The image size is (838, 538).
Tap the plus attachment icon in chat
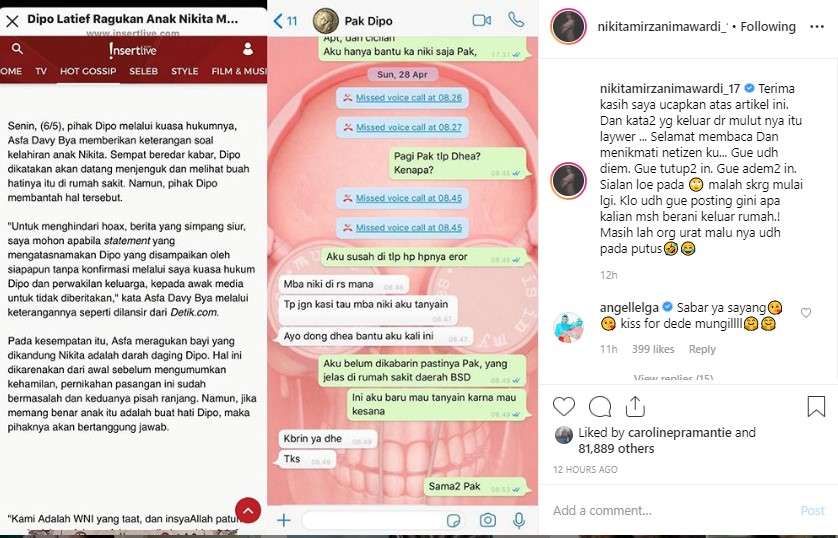point(284,520)
